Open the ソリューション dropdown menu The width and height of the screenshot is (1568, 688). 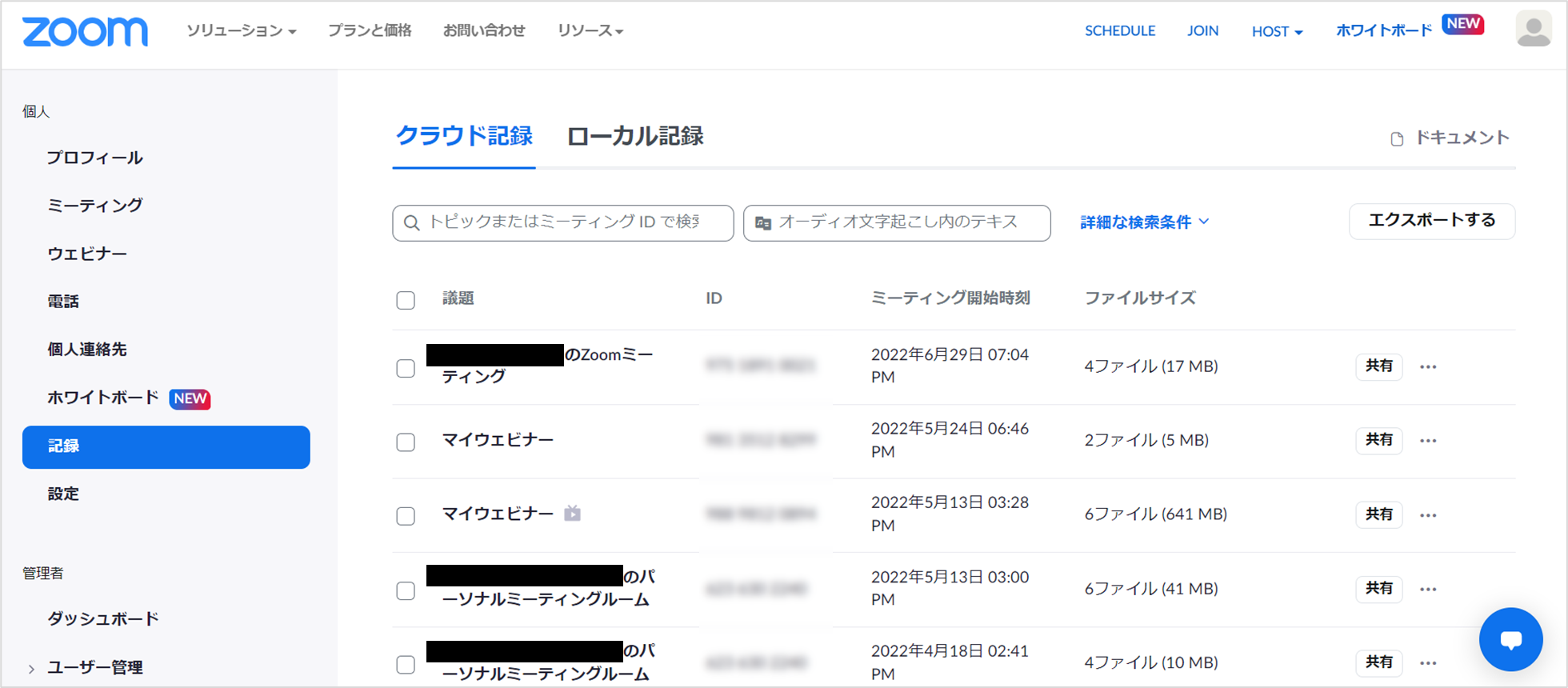click(x=242, y=30)
